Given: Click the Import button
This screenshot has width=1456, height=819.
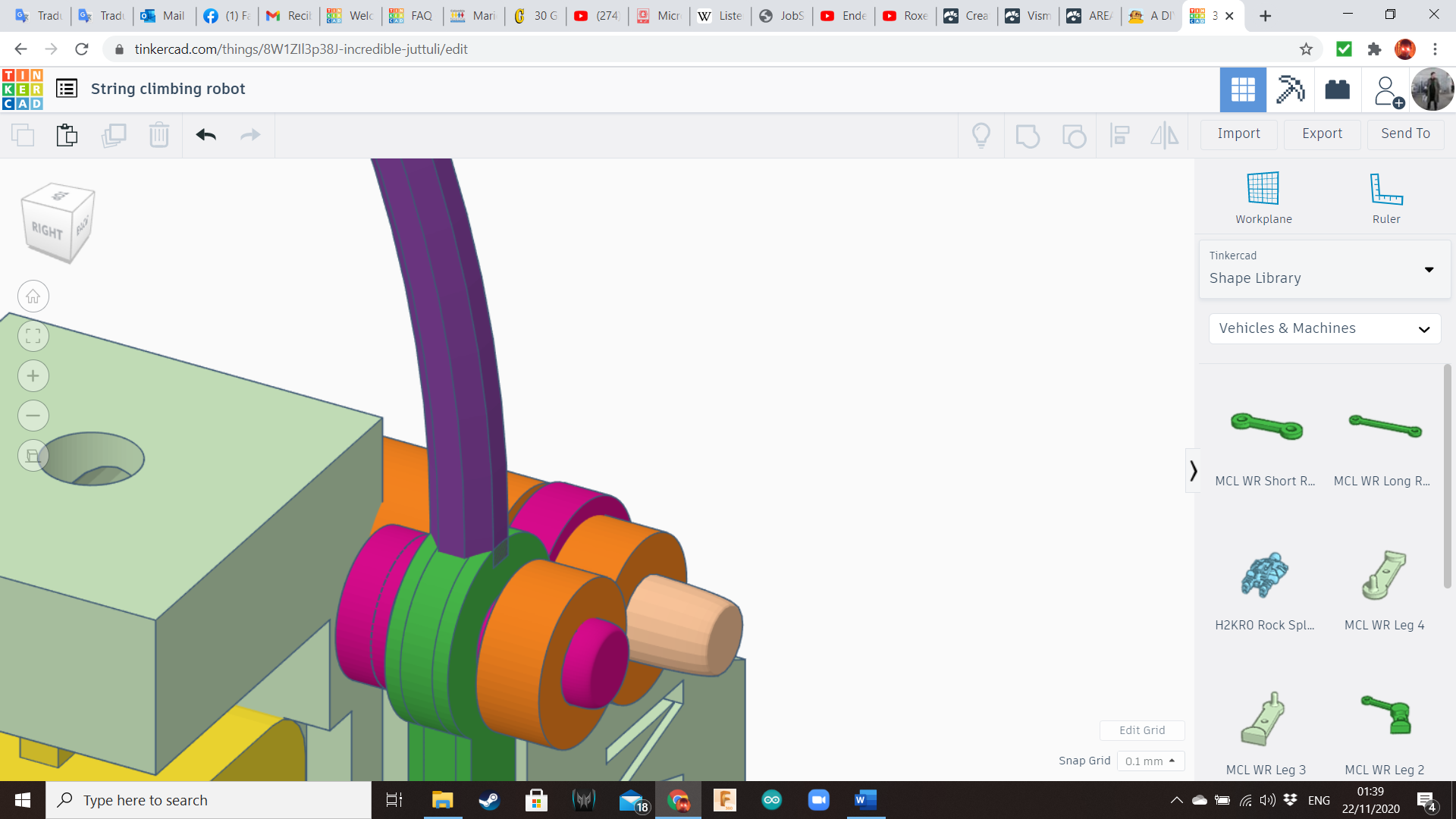Looking at the screenshot, I should coord(1238,133).
